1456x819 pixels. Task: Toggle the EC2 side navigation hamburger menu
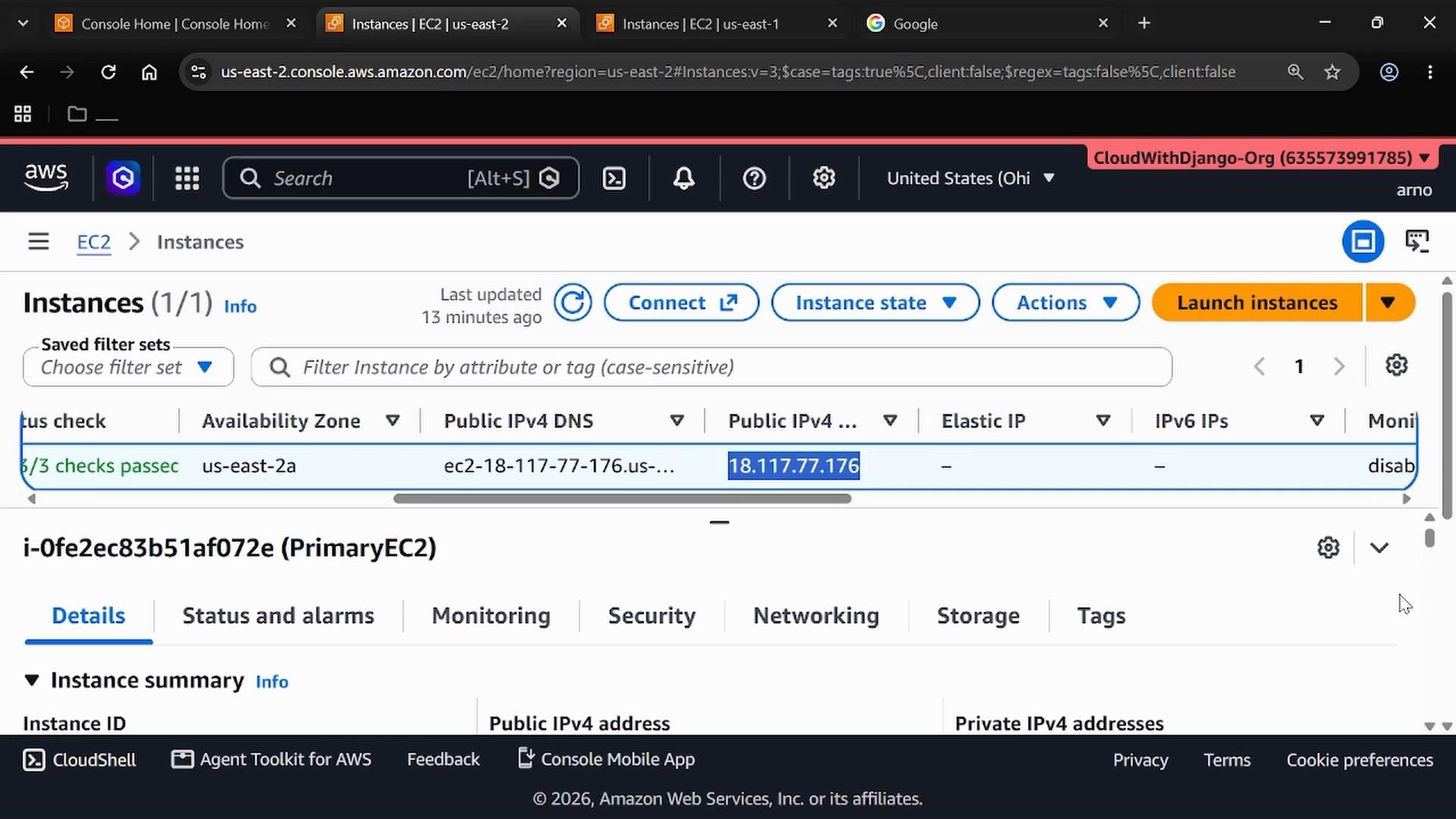click(x=39, y=242)
